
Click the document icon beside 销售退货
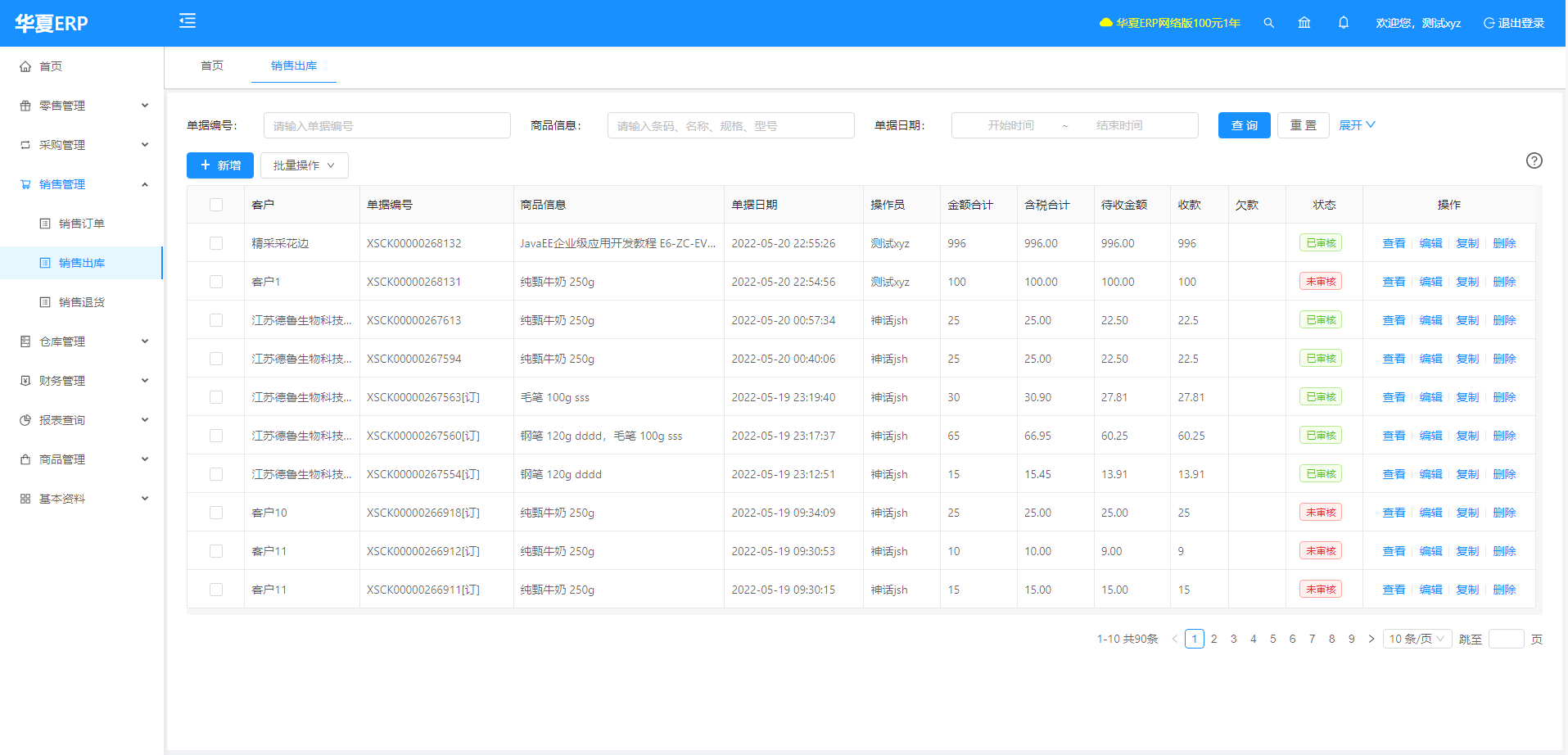(45, 302)
